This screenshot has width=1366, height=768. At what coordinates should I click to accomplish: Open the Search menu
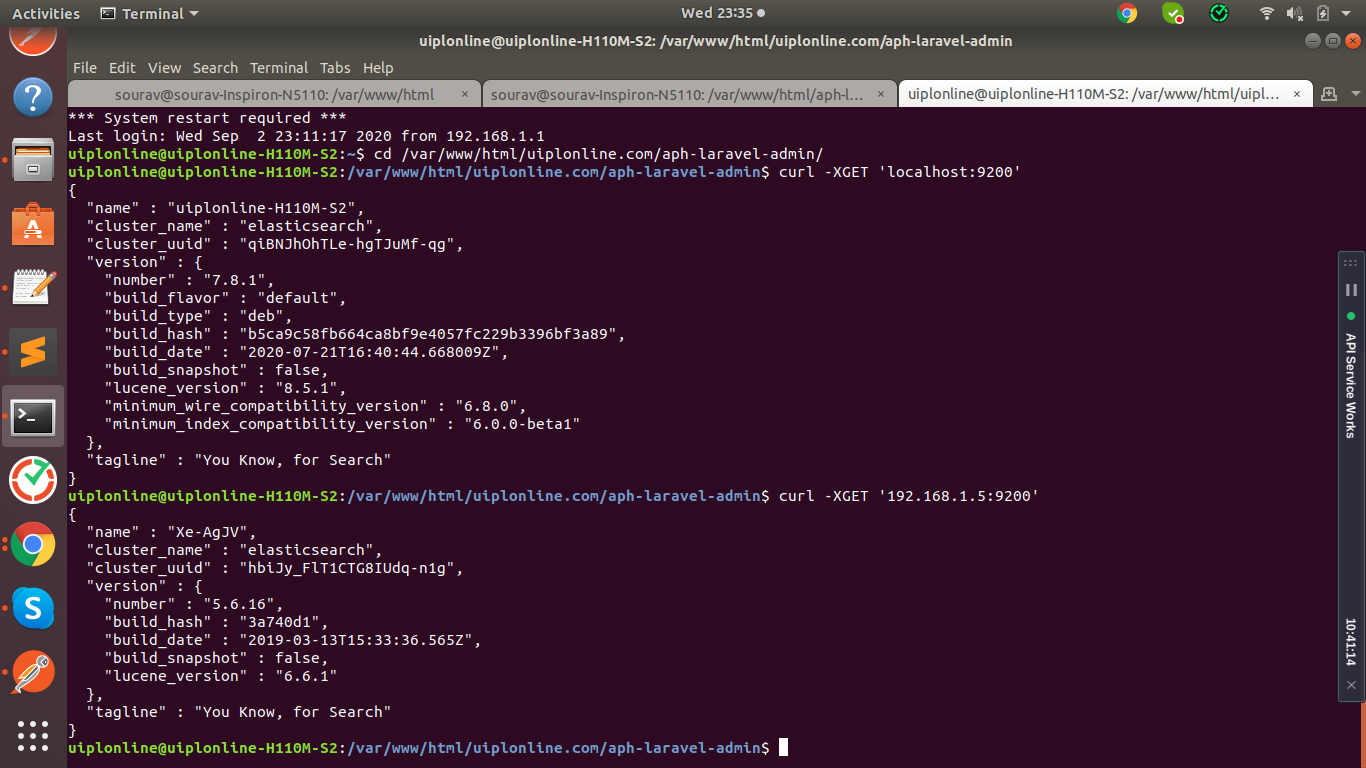point(215,68)
